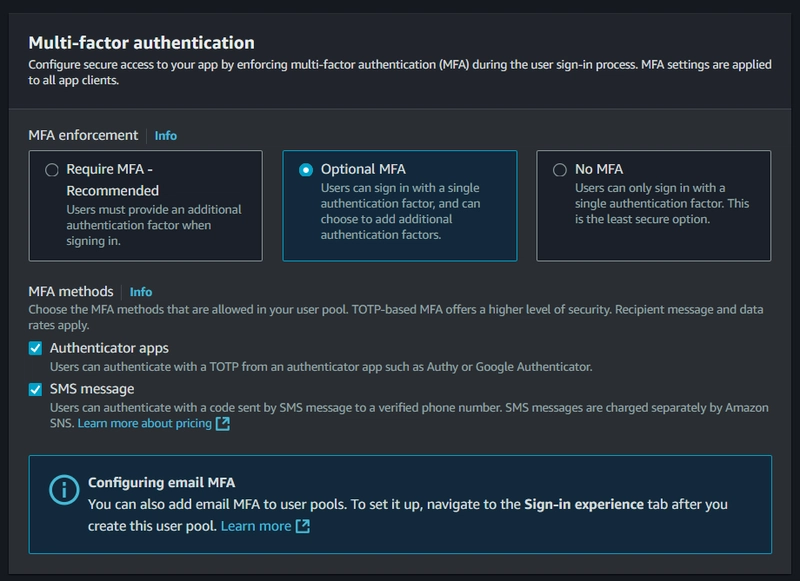Click the Configuring email MFA title
This screenshot has width=800, height=581.
click(161, 483)
